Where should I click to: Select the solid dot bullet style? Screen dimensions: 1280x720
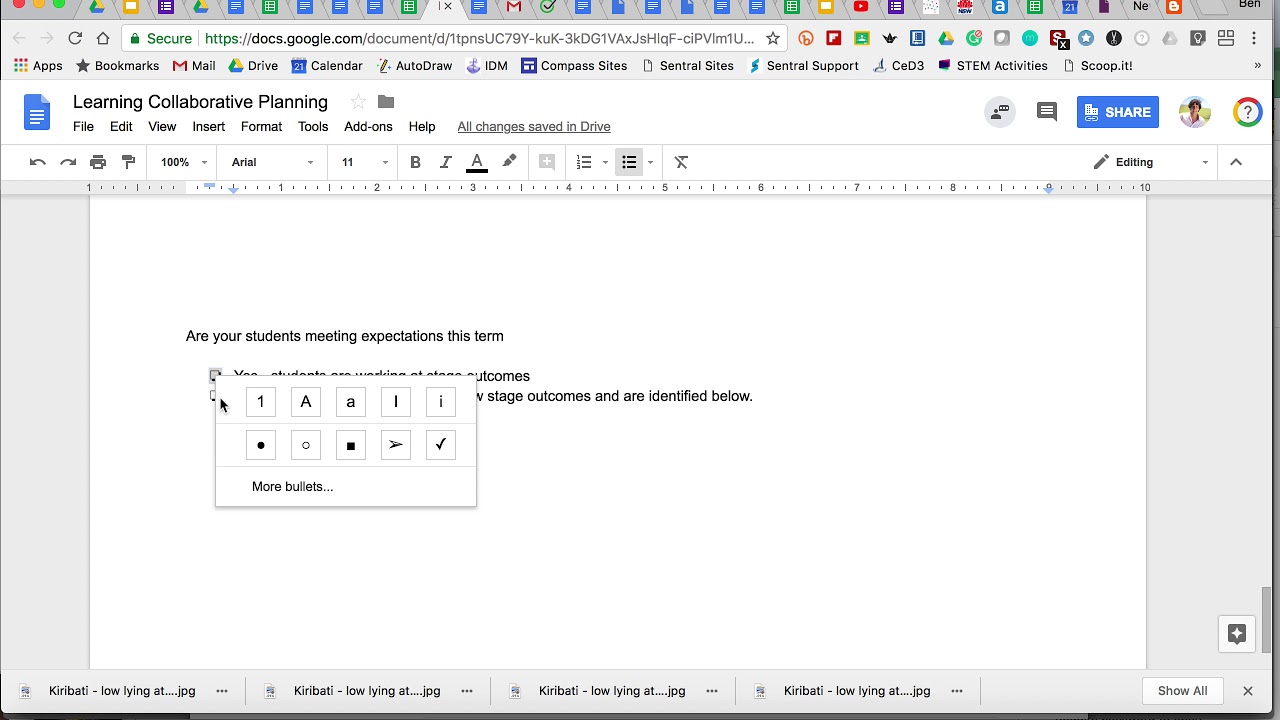click(x=260, y=445)
